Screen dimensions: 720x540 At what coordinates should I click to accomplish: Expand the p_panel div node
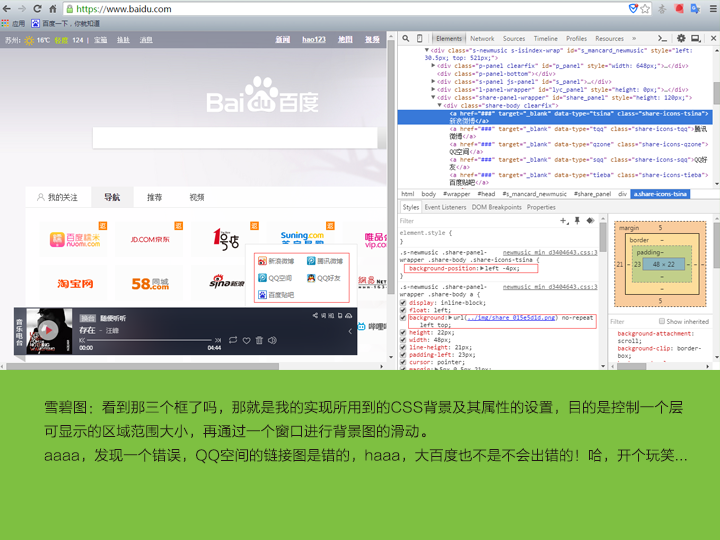coord(433,66)
